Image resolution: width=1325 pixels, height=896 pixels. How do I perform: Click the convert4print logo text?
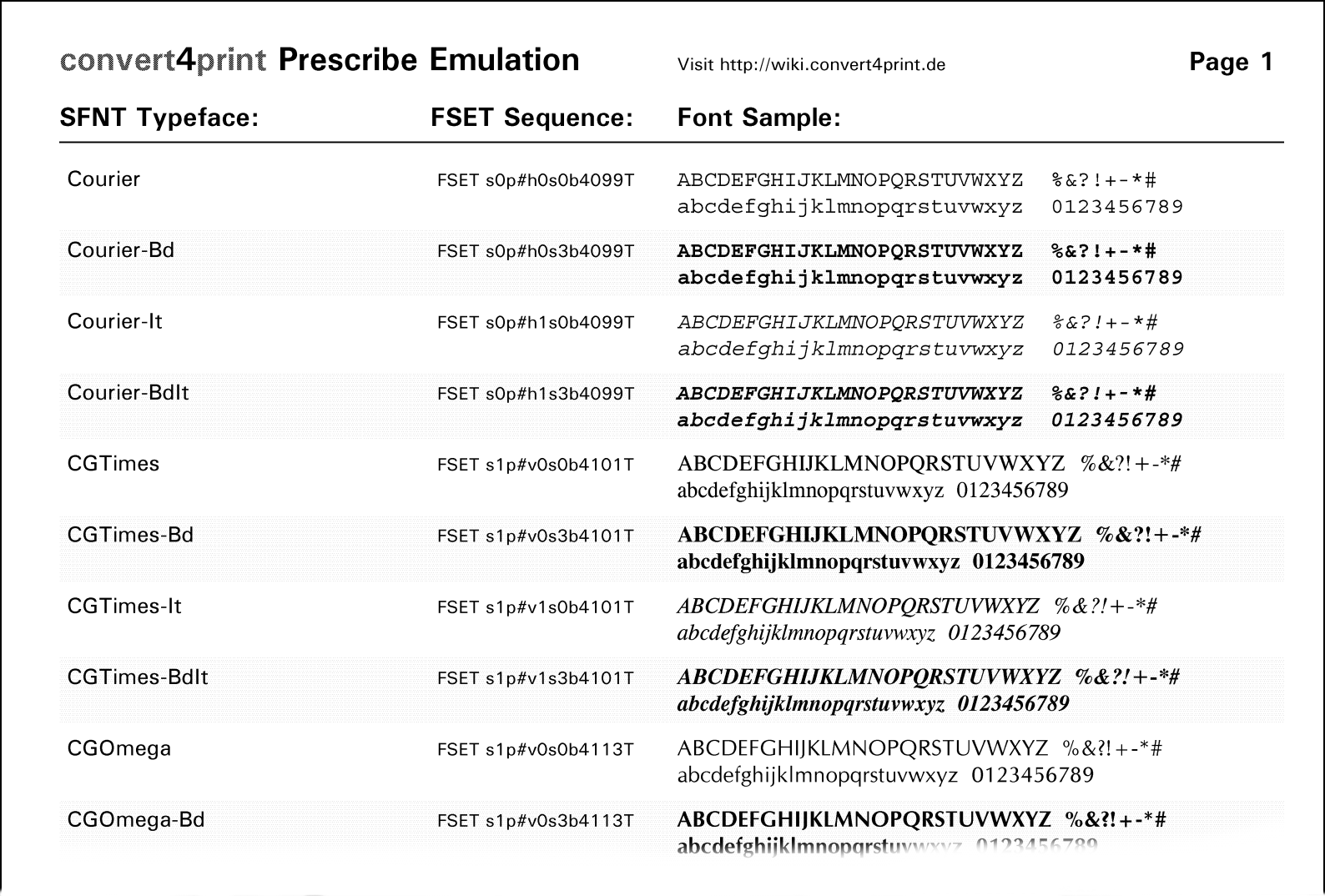click(164, 61)
